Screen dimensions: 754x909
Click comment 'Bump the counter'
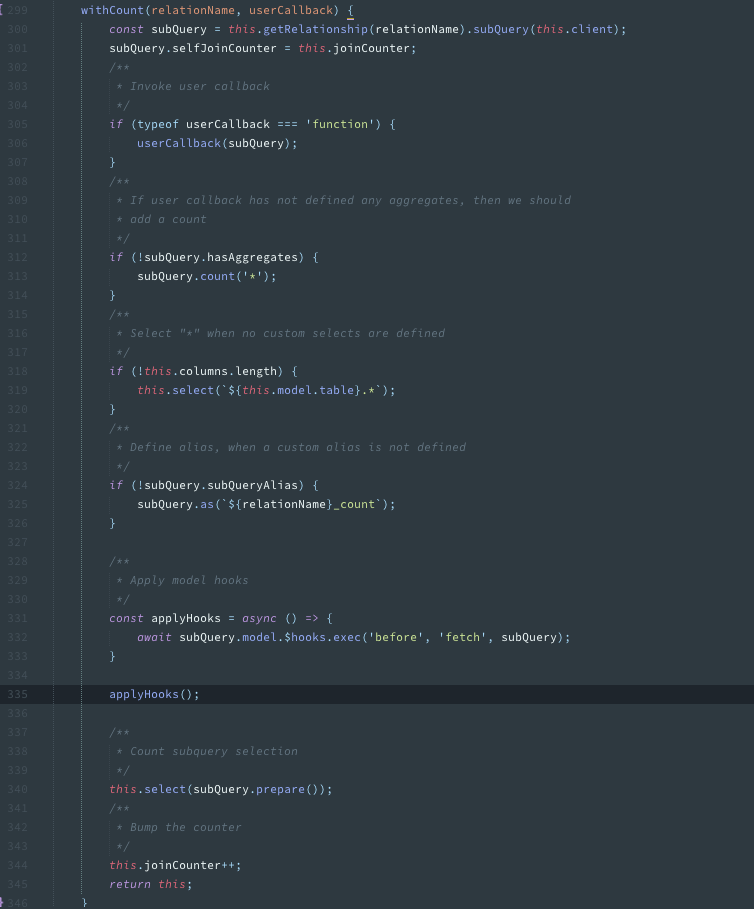point(185,827)
